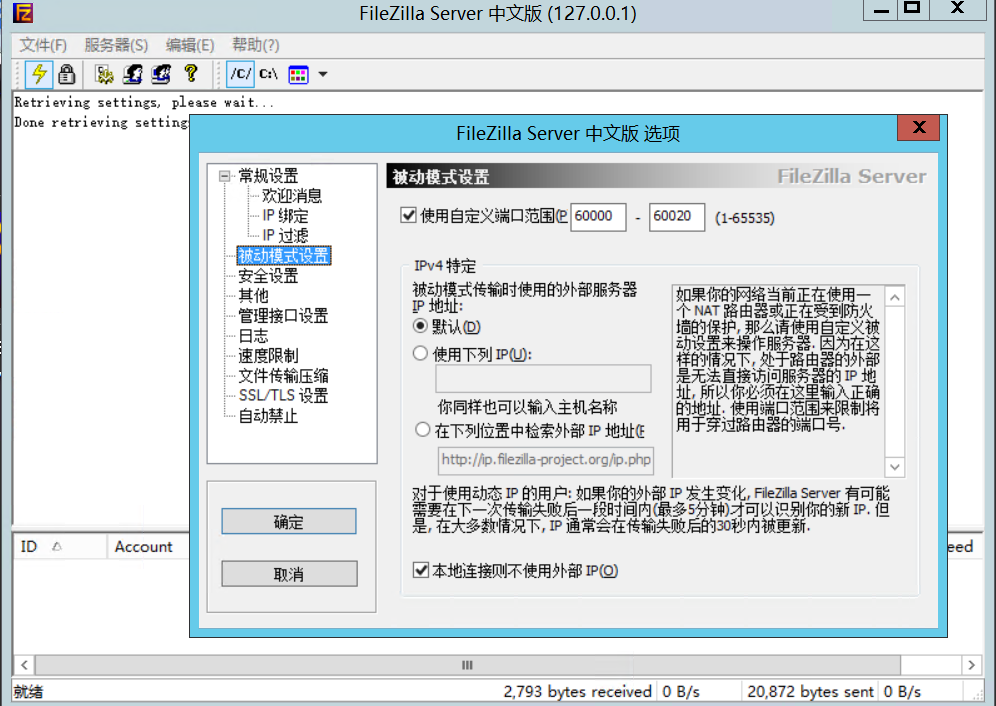
Task: Select 文件传输压缩 in the options tree
Action: [283, 376]
